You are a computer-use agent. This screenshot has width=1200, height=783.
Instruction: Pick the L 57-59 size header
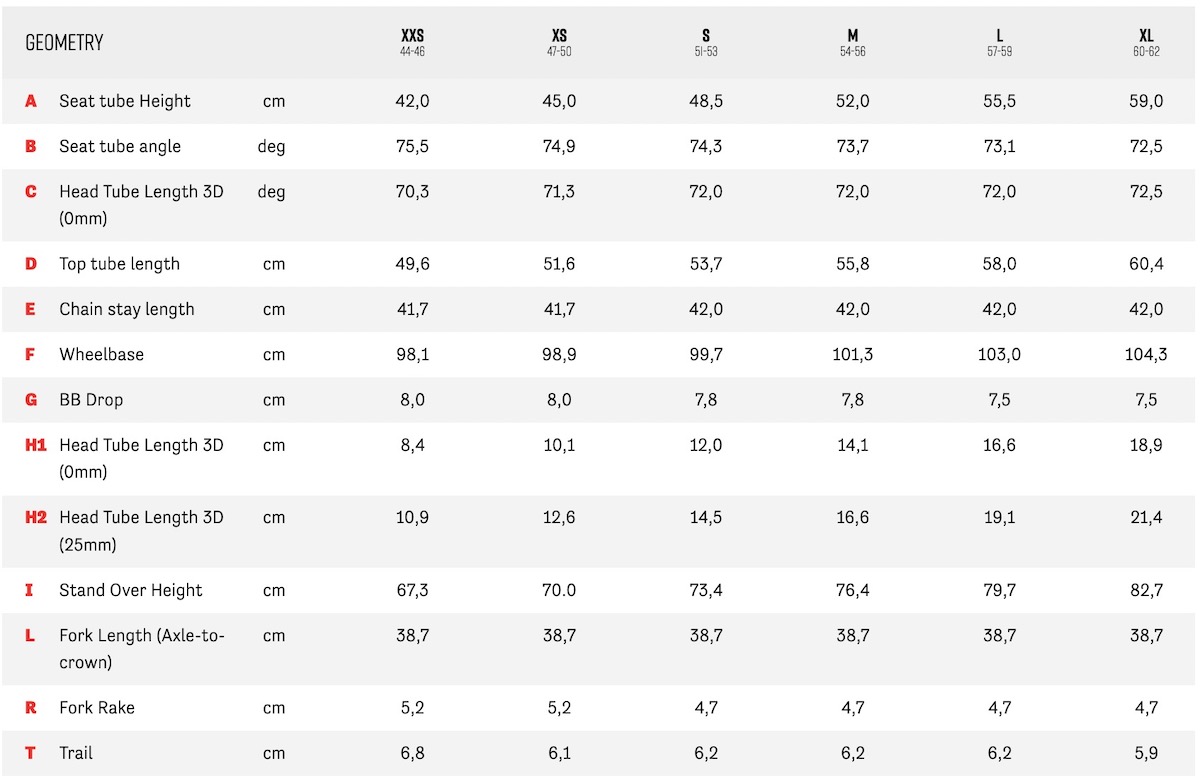[999, 42]
